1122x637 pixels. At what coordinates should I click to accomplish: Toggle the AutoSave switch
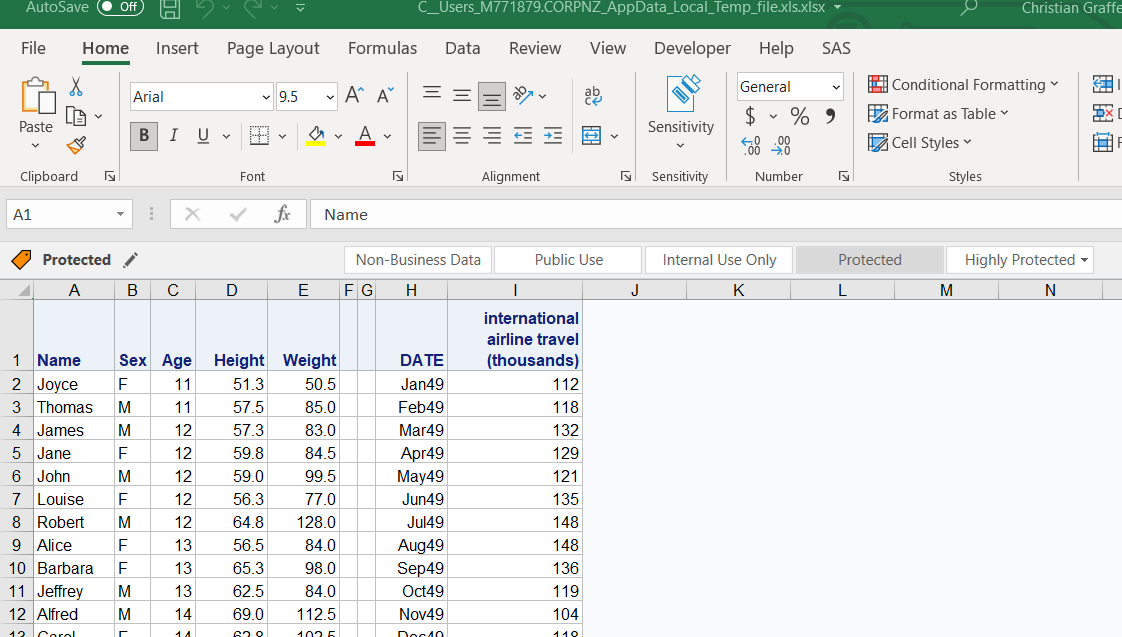pos(120,8)
